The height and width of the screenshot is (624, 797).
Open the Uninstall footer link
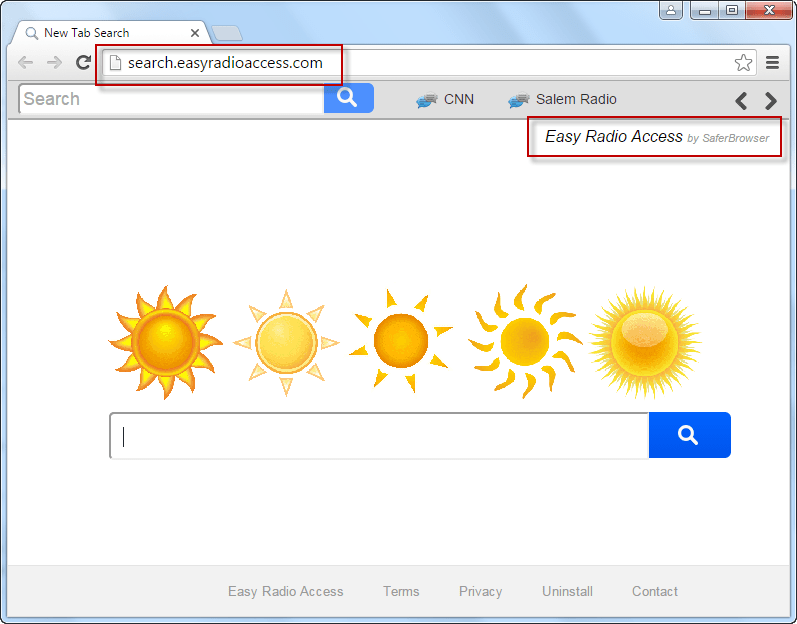click(x=567, y=591)
